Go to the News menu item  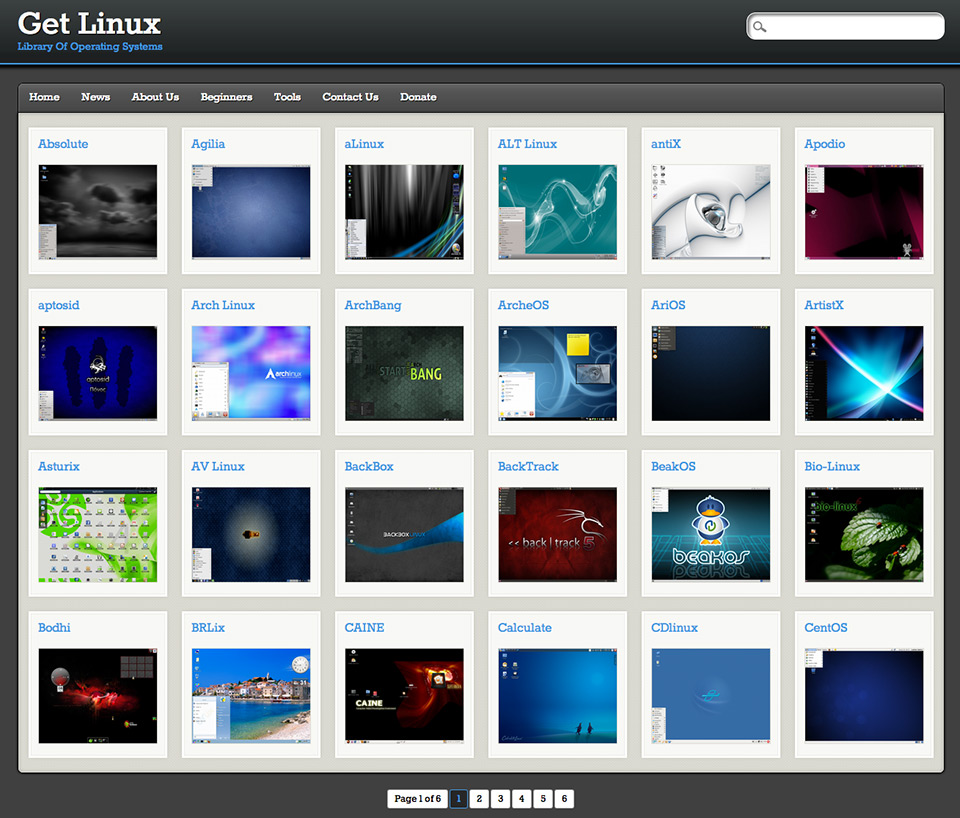96,97
